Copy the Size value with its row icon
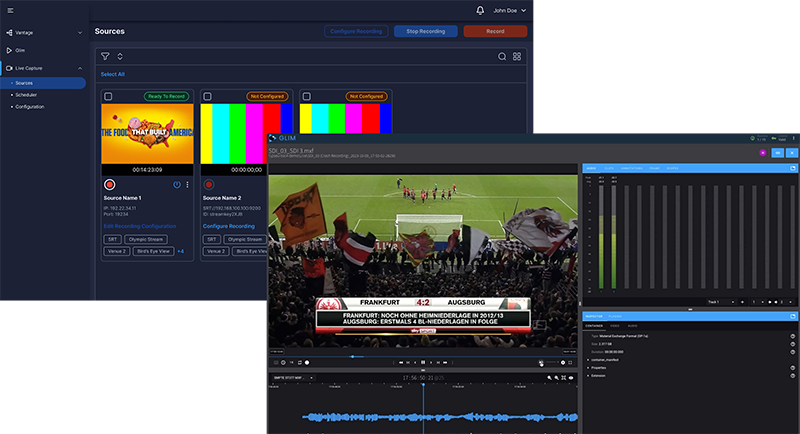Image resolution: width=800 pixels, height=434 pixels. (792, 344)
